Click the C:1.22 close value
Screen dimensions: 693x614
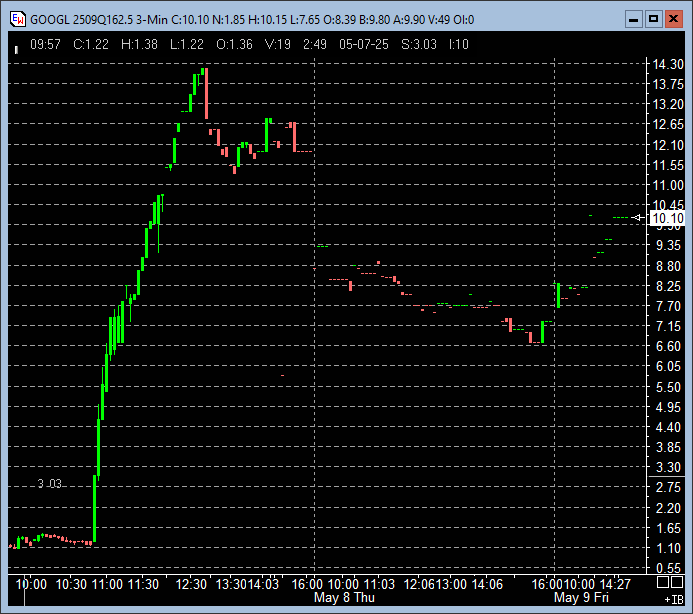pyautogui.click(x=91, y=44)
